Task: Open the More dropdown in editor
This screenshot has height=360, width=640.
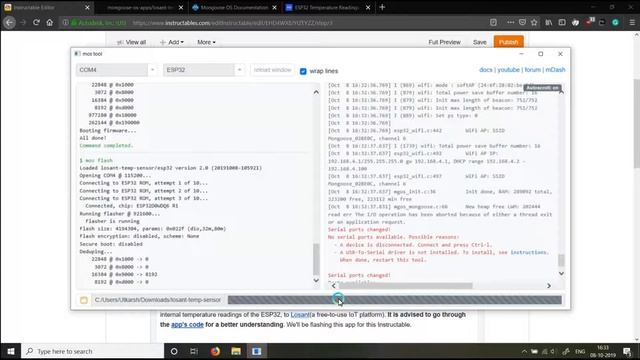Action: pos(206,42)
